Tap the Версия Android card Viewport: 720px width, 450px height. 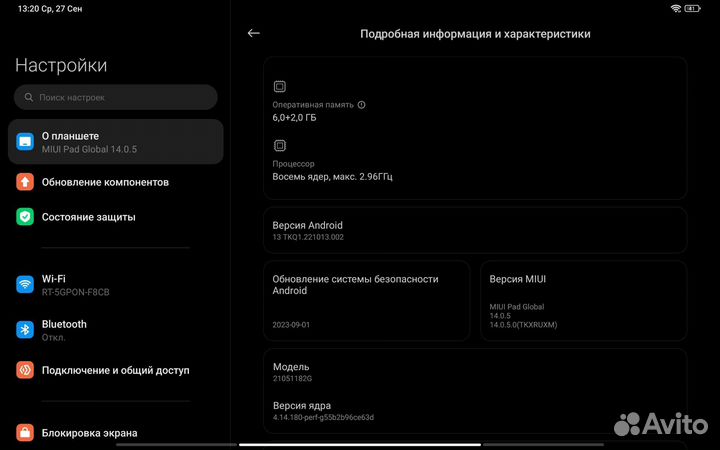pos(475,231)
